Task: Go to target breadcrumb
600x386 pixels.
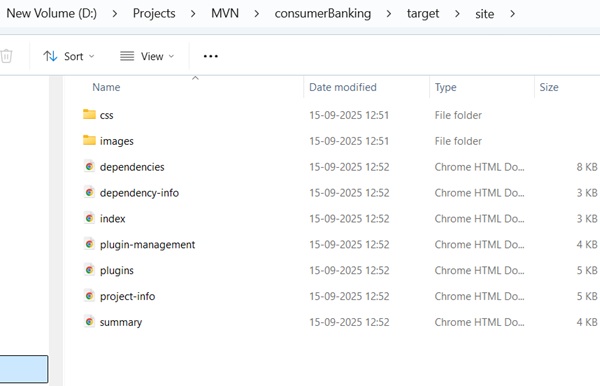Action: pyautogui.click(x=423, y=13)
